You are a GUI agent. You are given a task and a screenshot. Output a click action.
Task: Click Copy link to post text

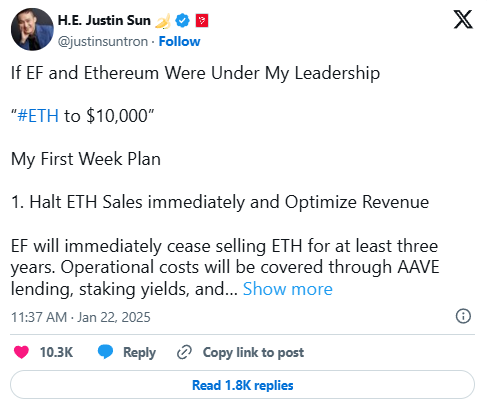(253, 352)
